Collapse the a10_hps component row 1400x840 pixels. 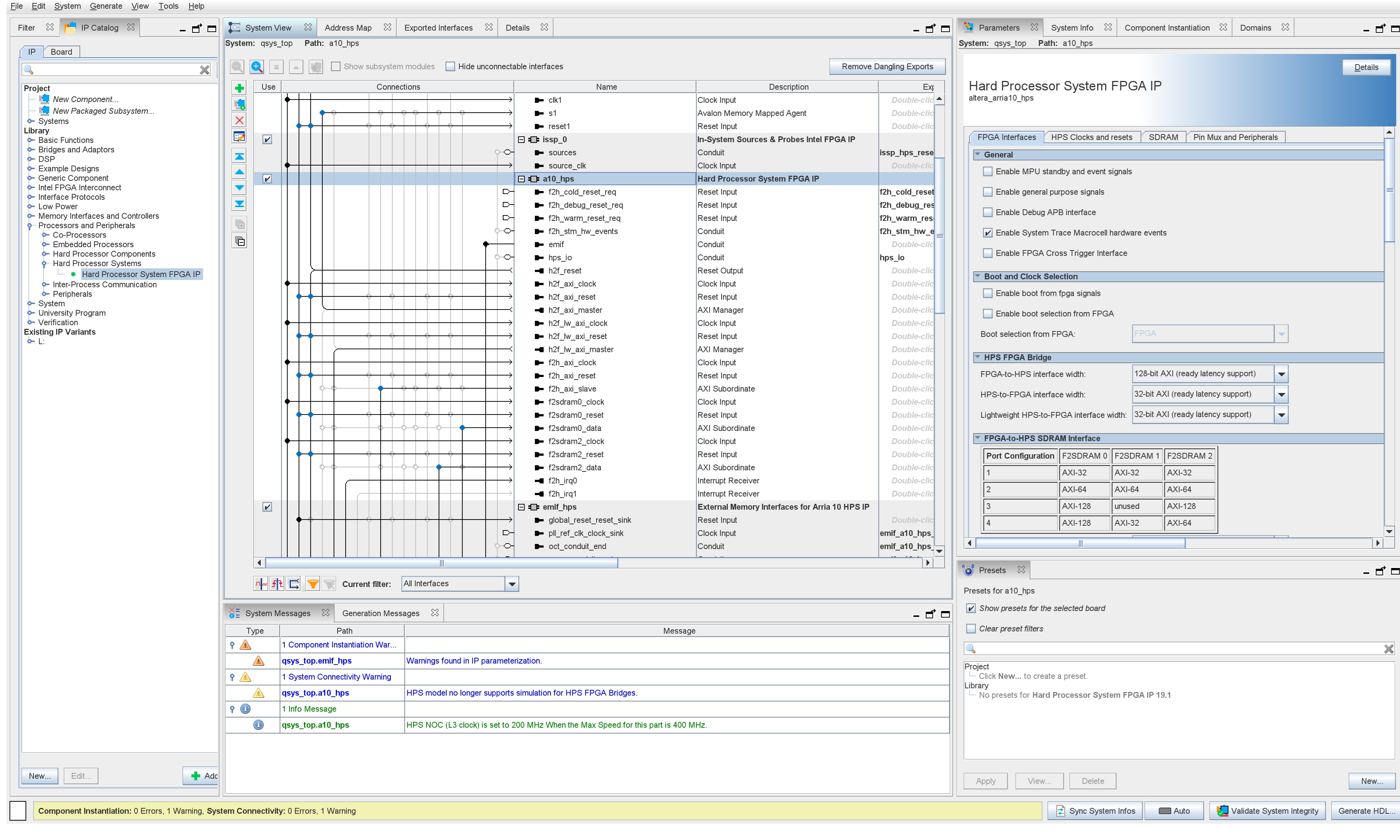coord(521,179)
